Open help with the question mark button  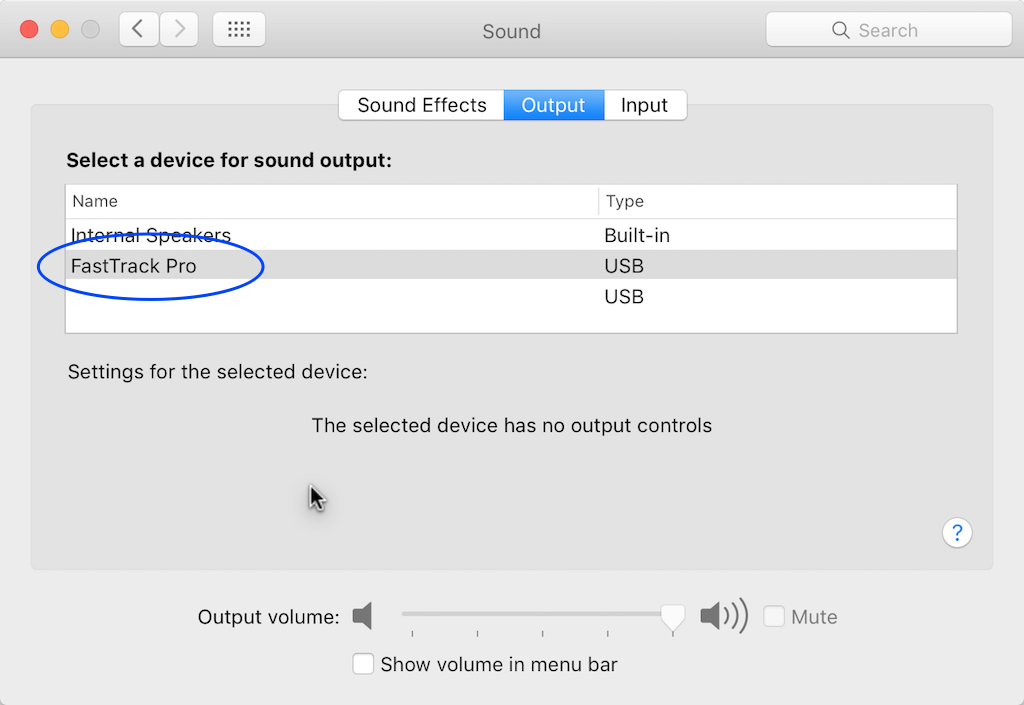[x=957, y=533]
